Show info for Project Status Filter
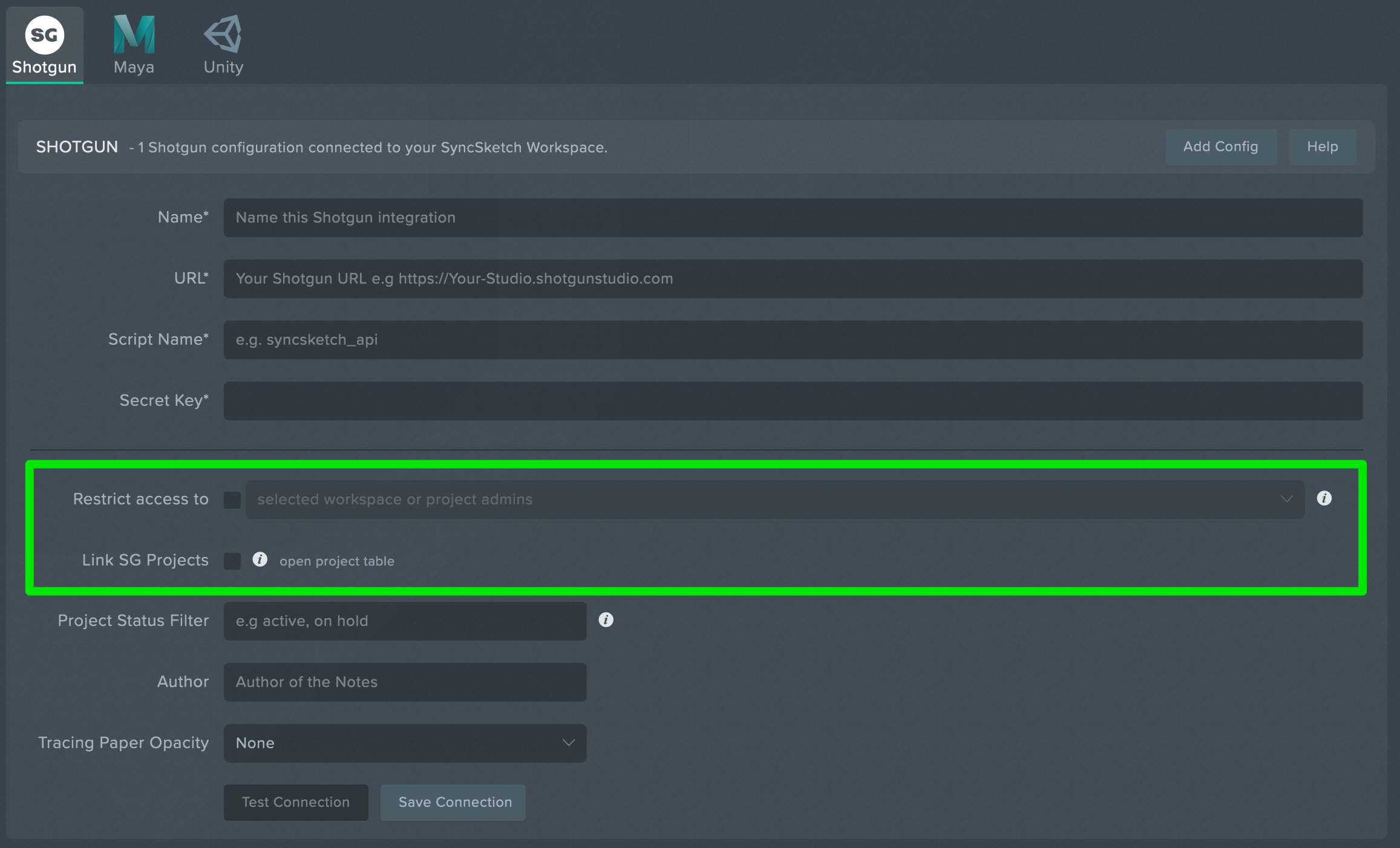 [x=606, y=620]
